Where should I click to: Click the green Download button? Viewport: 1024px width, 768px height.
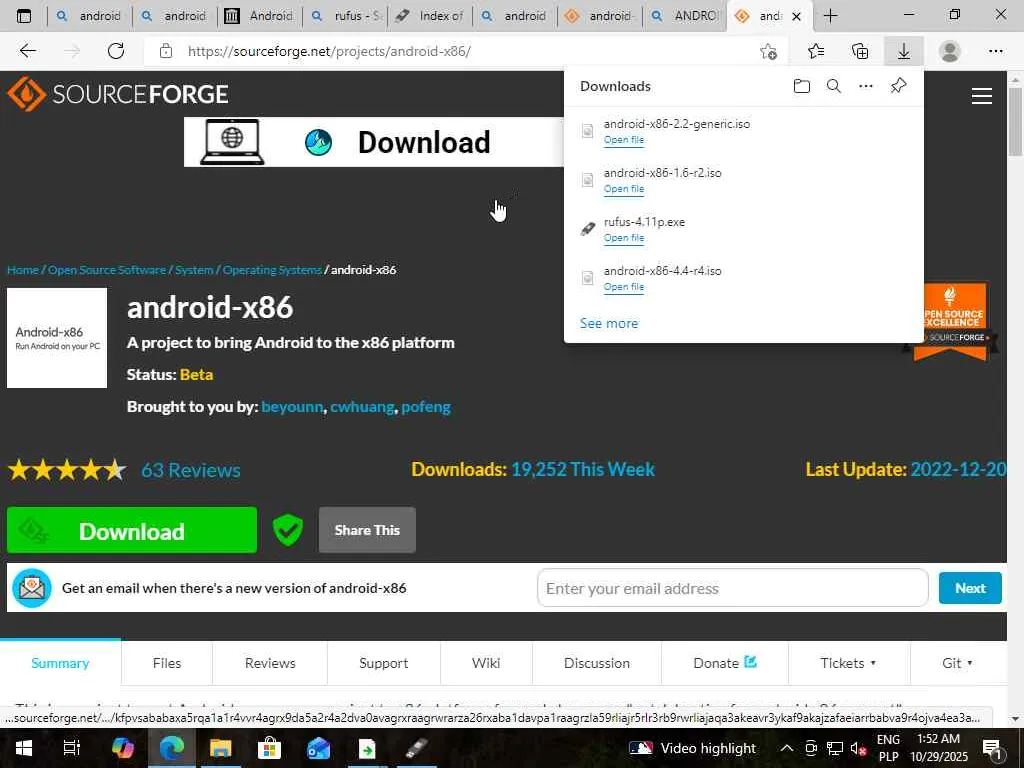pyautogui.click(x=132, y=530)
